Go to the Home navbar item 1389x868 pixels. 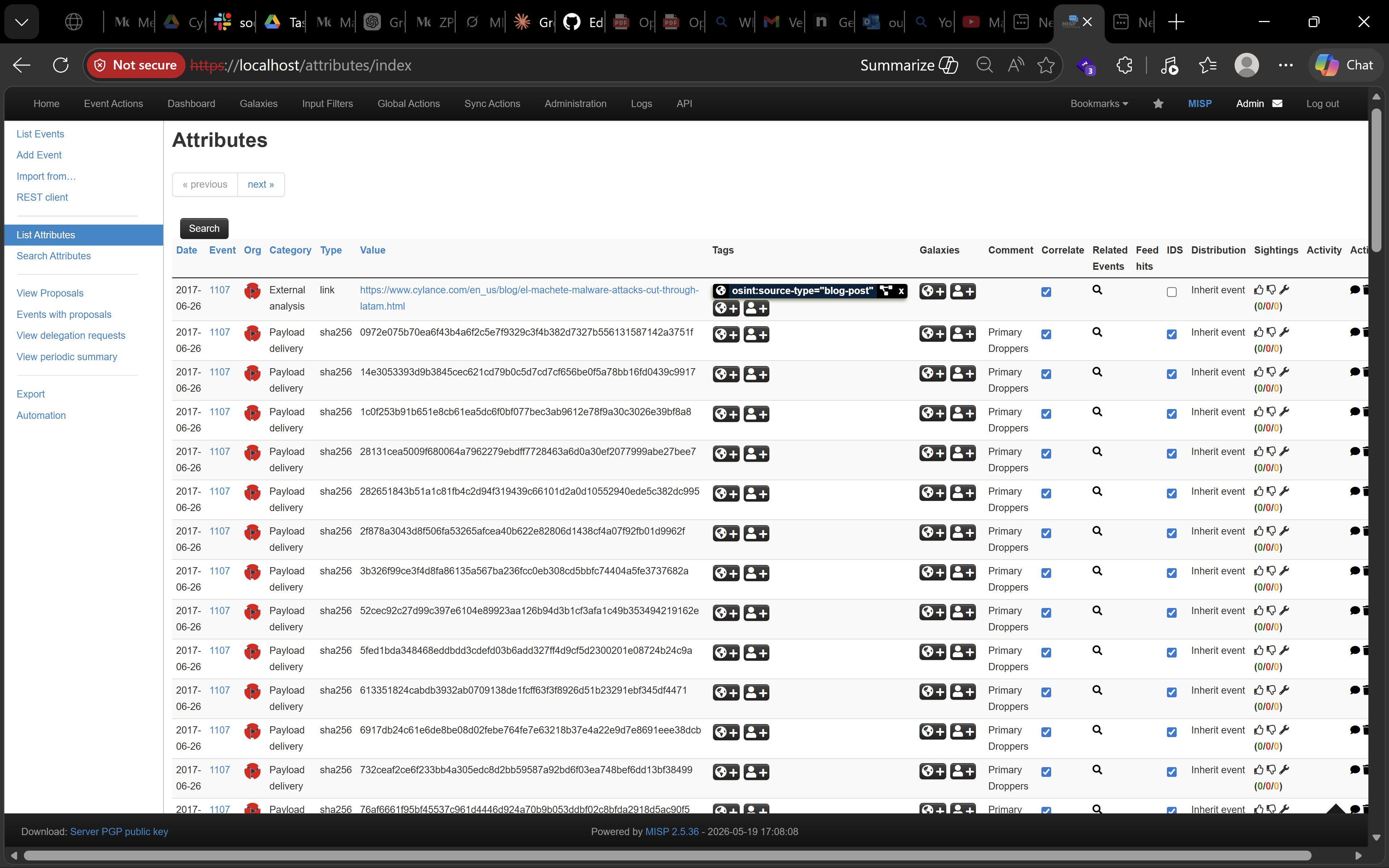(x=47, y=104)
